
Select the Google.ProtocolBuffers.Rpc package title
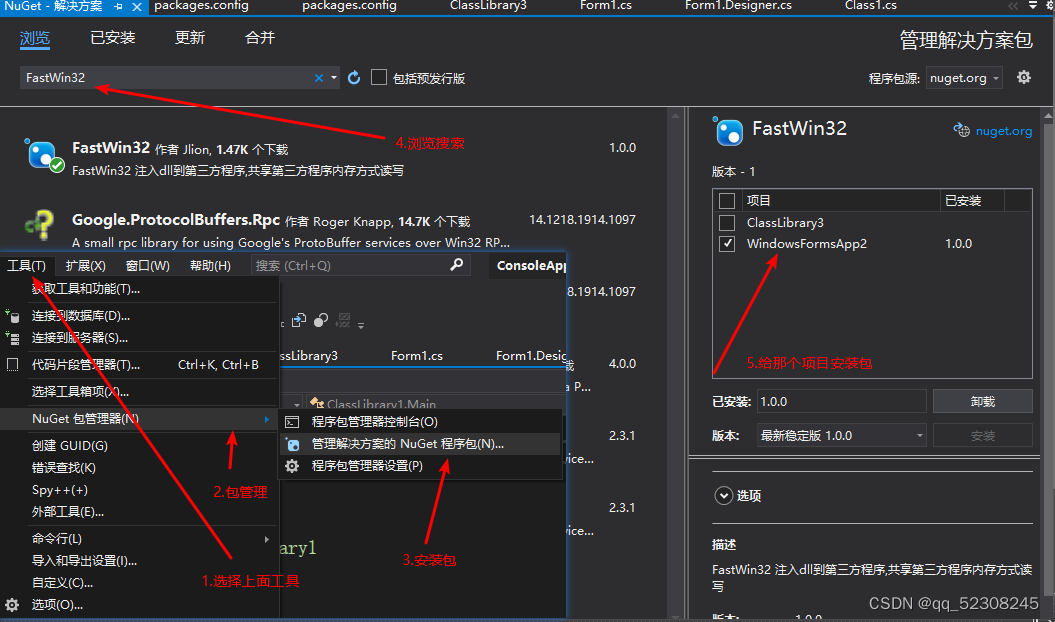[176, 220]
